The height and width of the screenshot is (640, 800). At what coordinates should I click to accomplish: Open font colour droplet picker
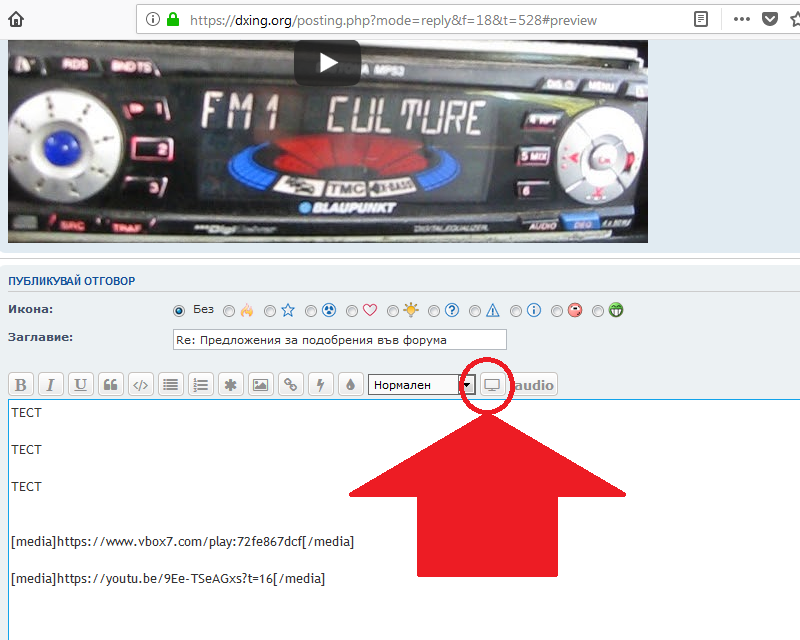[351, 384]
